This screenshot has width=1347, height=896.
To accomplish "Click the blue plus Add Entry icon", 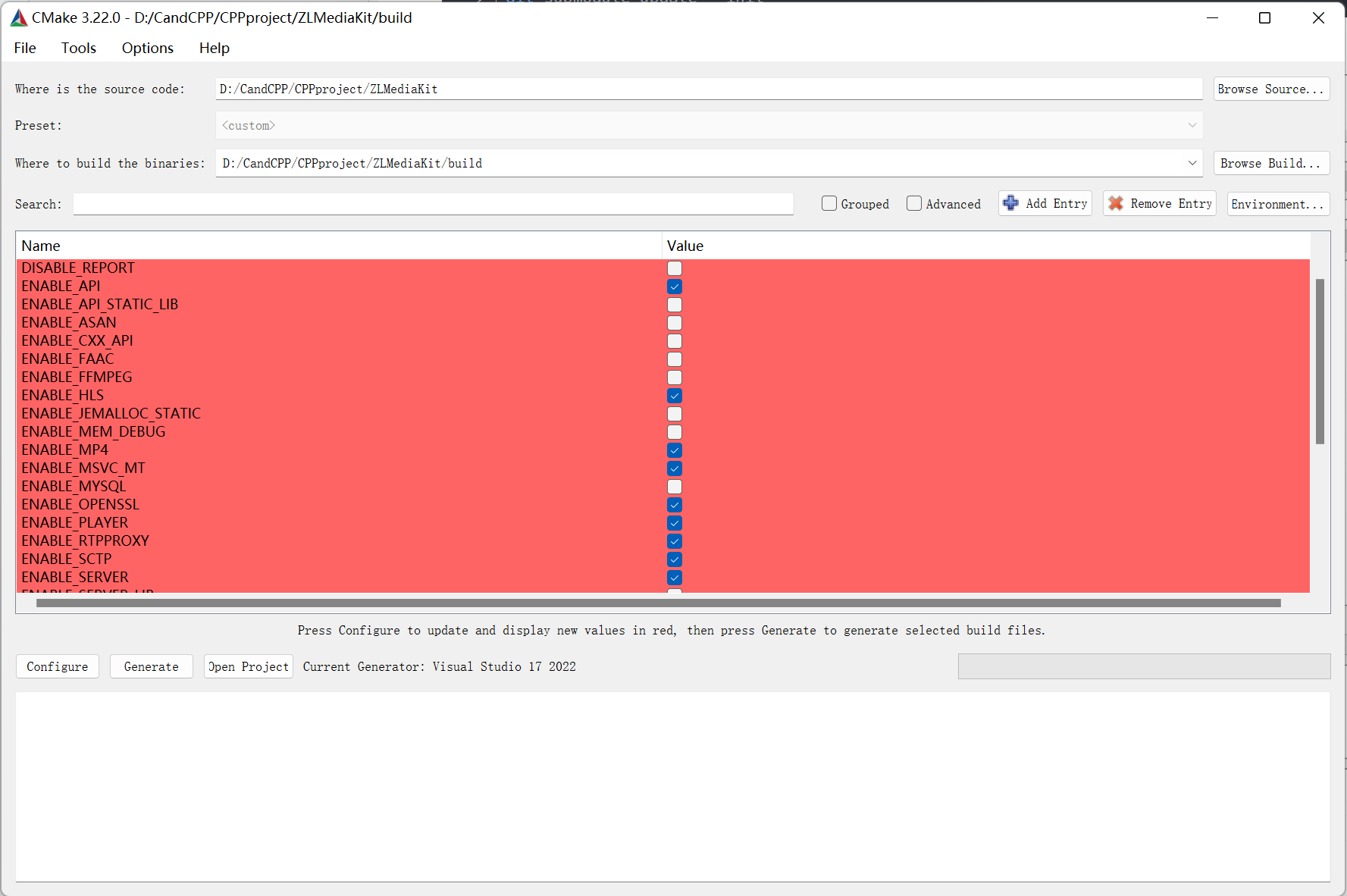I will pos(1010,203).
